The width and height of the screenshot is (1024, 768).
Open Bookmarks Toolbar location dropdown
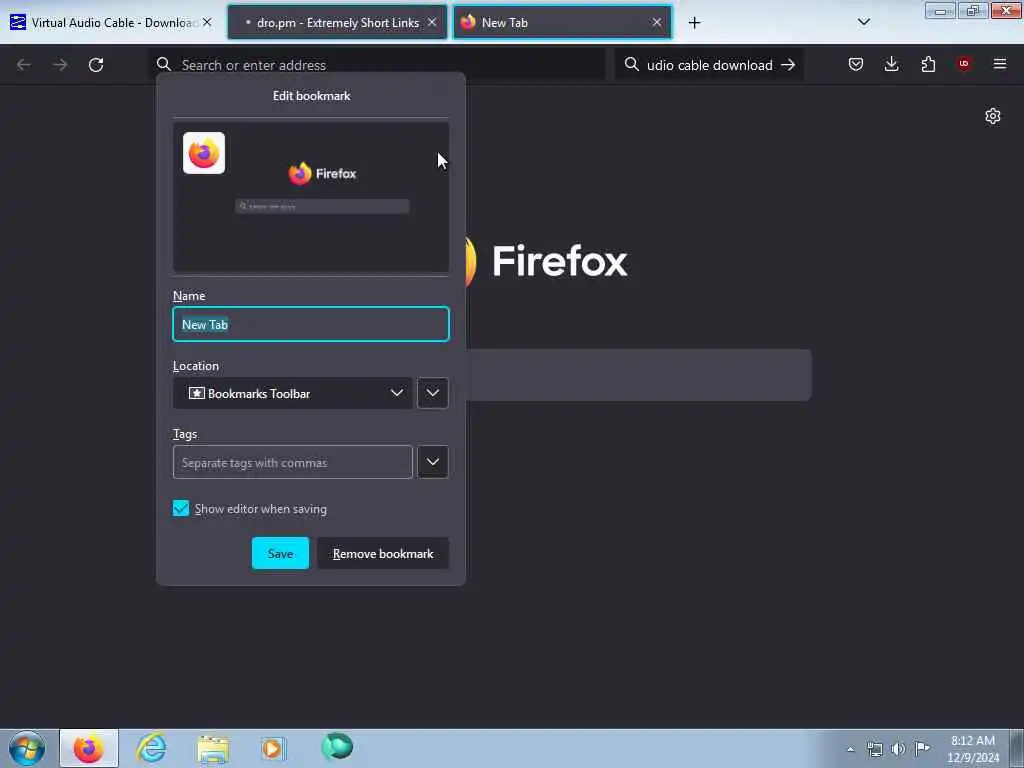(293, 393)
